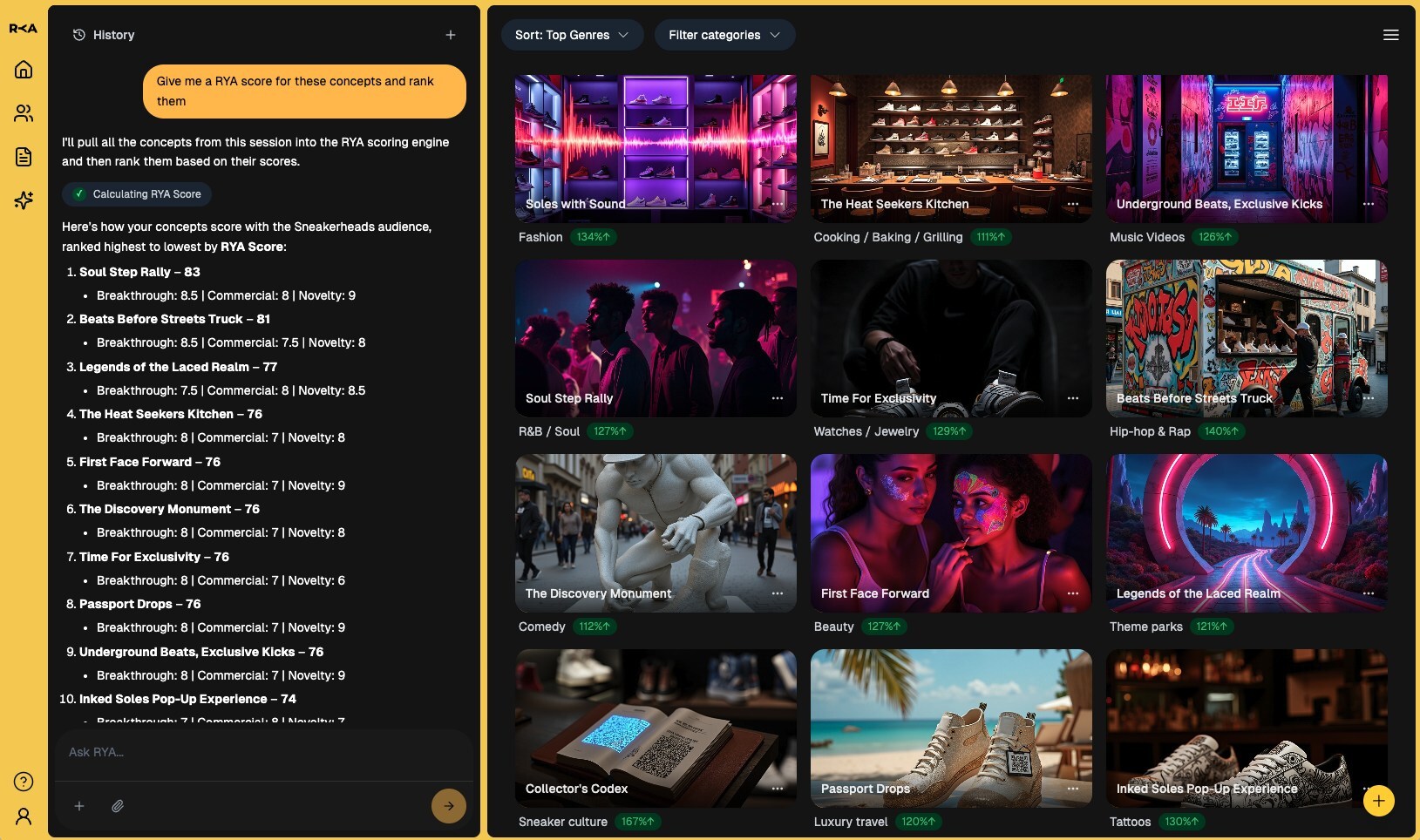Open History panel
The image size is (1420, 840).
(x=105, y=35)
